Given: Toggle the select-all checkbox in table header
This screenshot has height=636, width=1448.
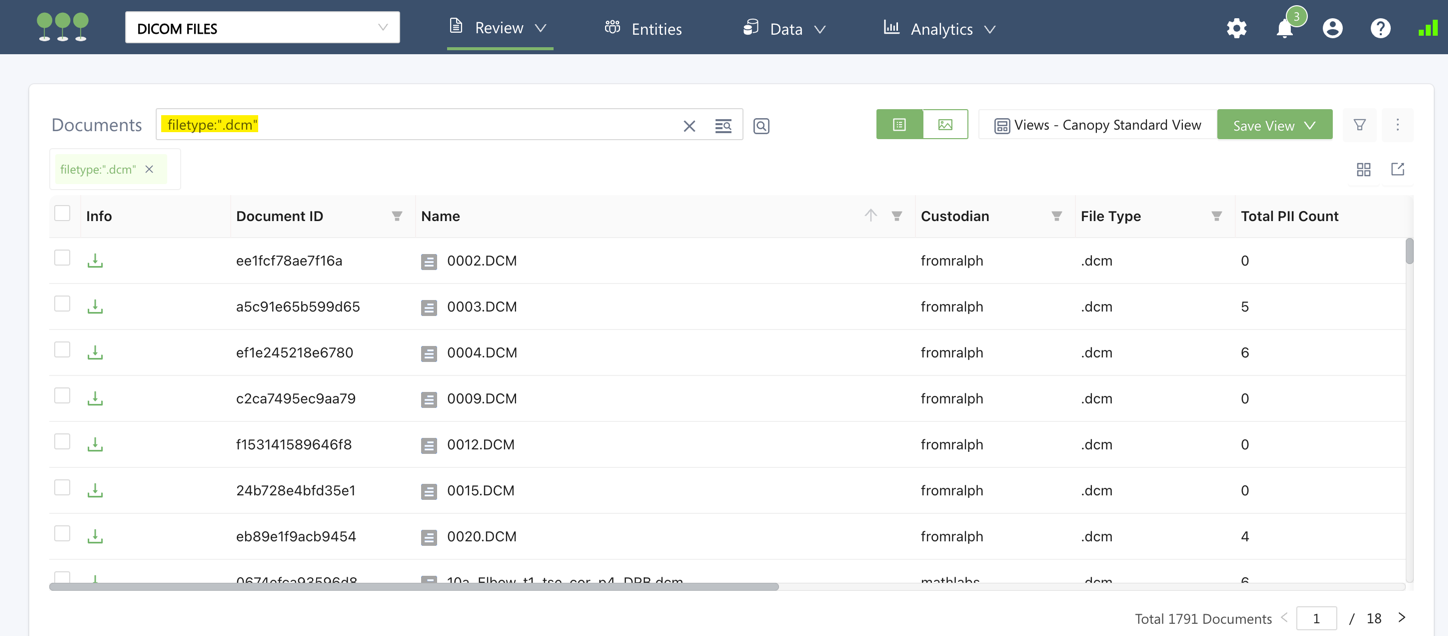Looking at the screenshot, I should pyautogui.click(x=62, y=213).
